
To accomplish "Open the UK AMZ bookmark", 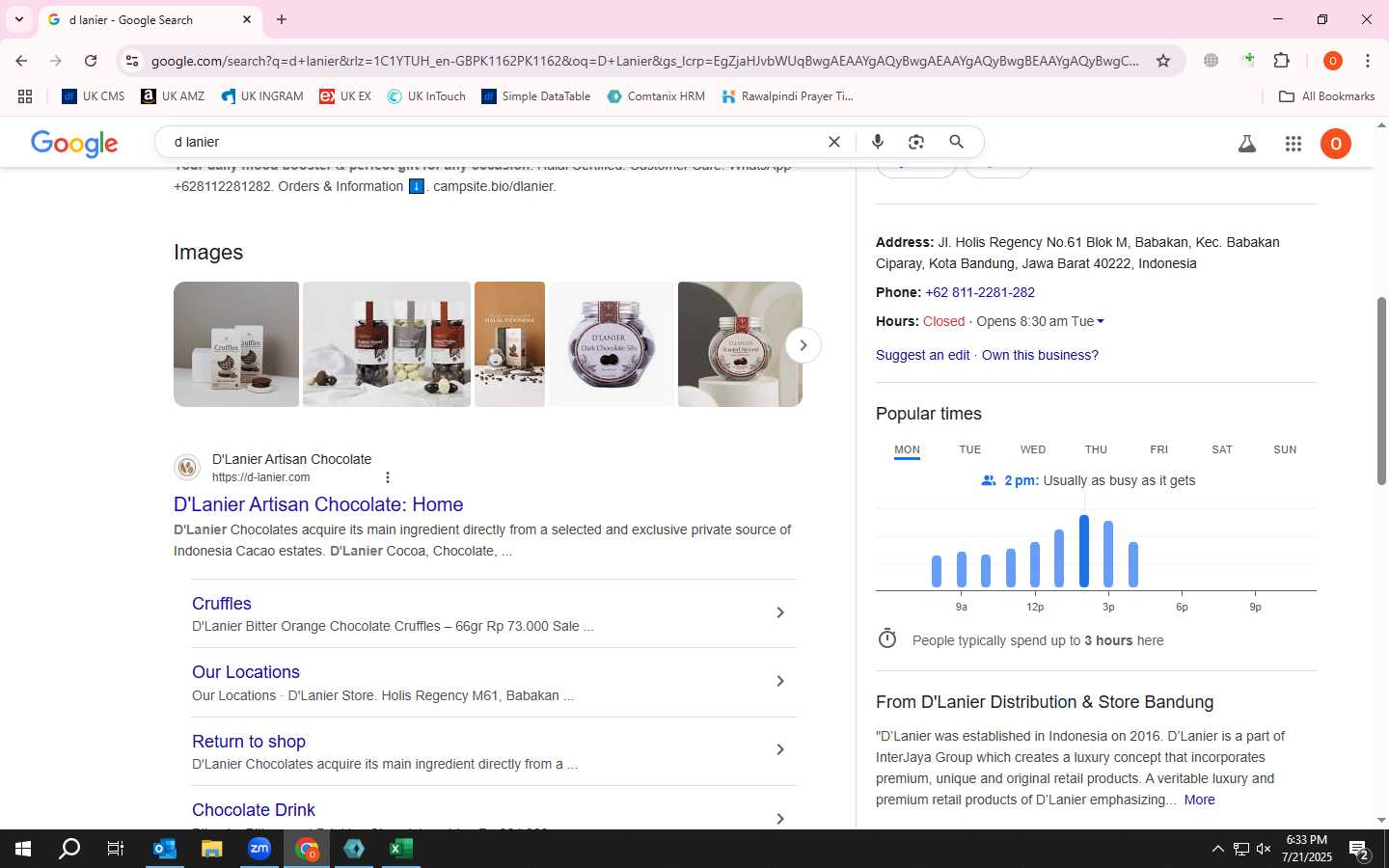I will pos(173,96).
